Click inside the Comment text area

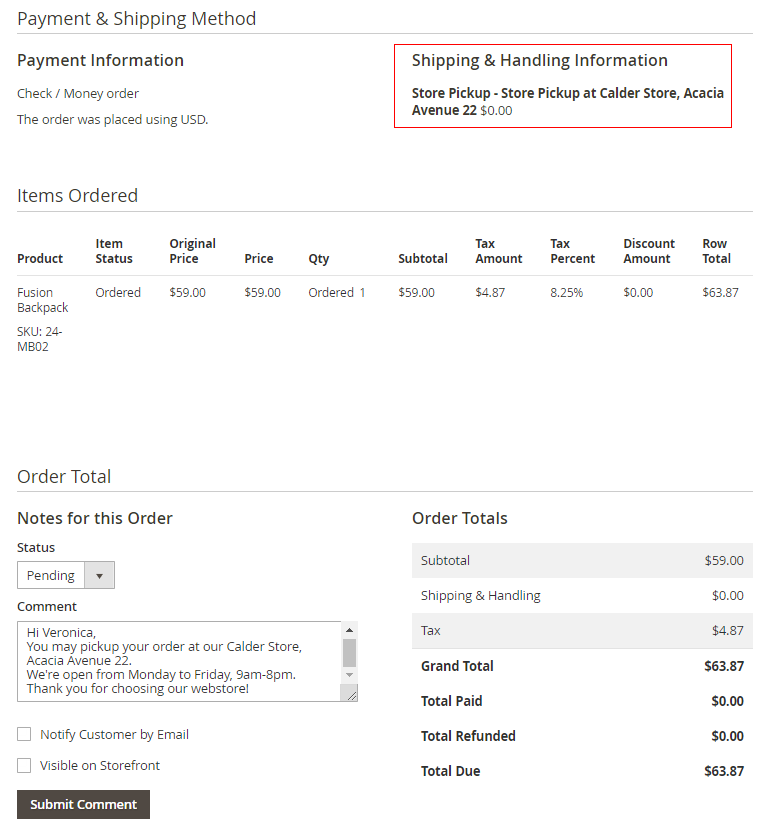(180, 660)
